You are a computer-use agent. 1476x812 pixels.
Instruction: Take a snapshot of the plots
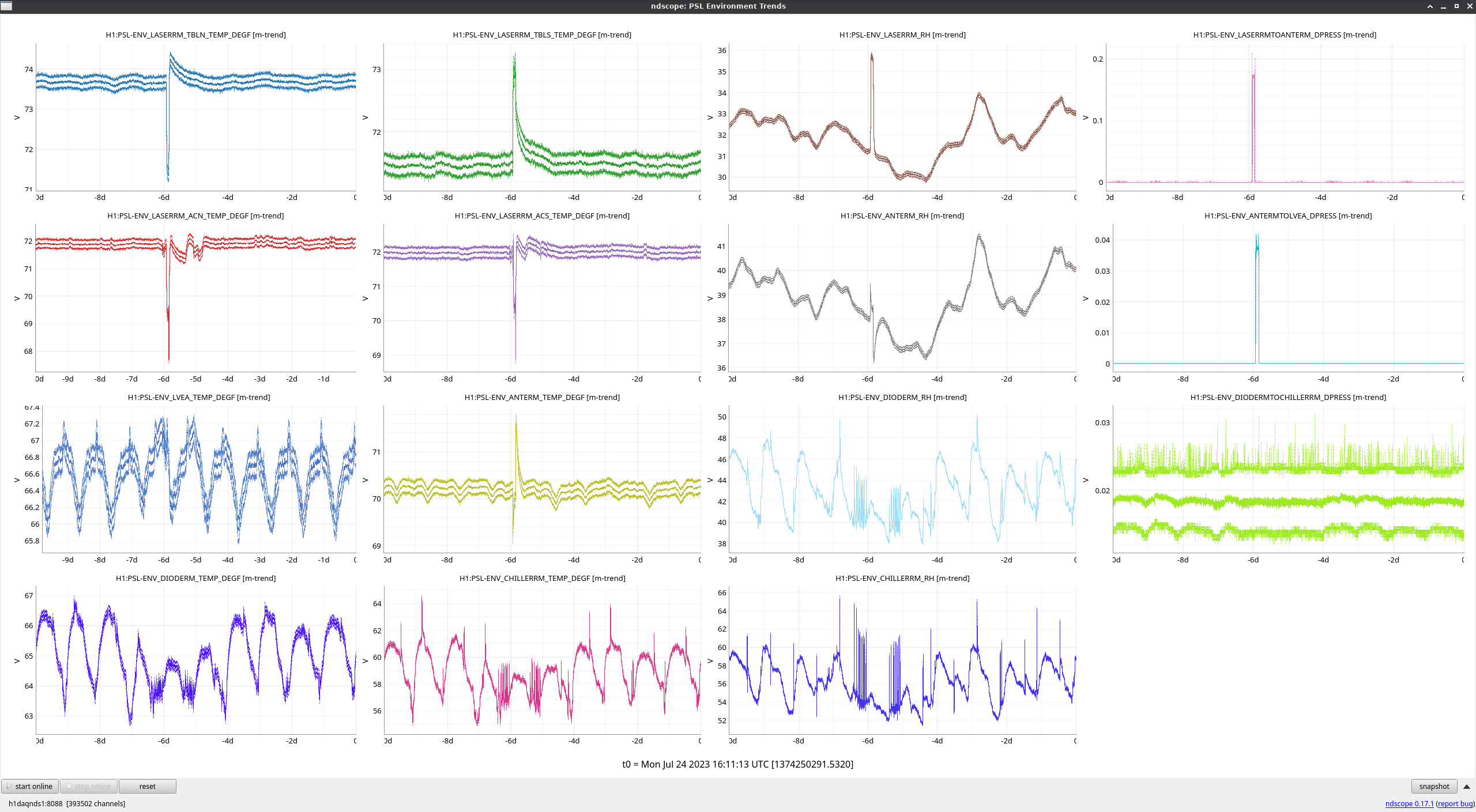point(1433,786)
